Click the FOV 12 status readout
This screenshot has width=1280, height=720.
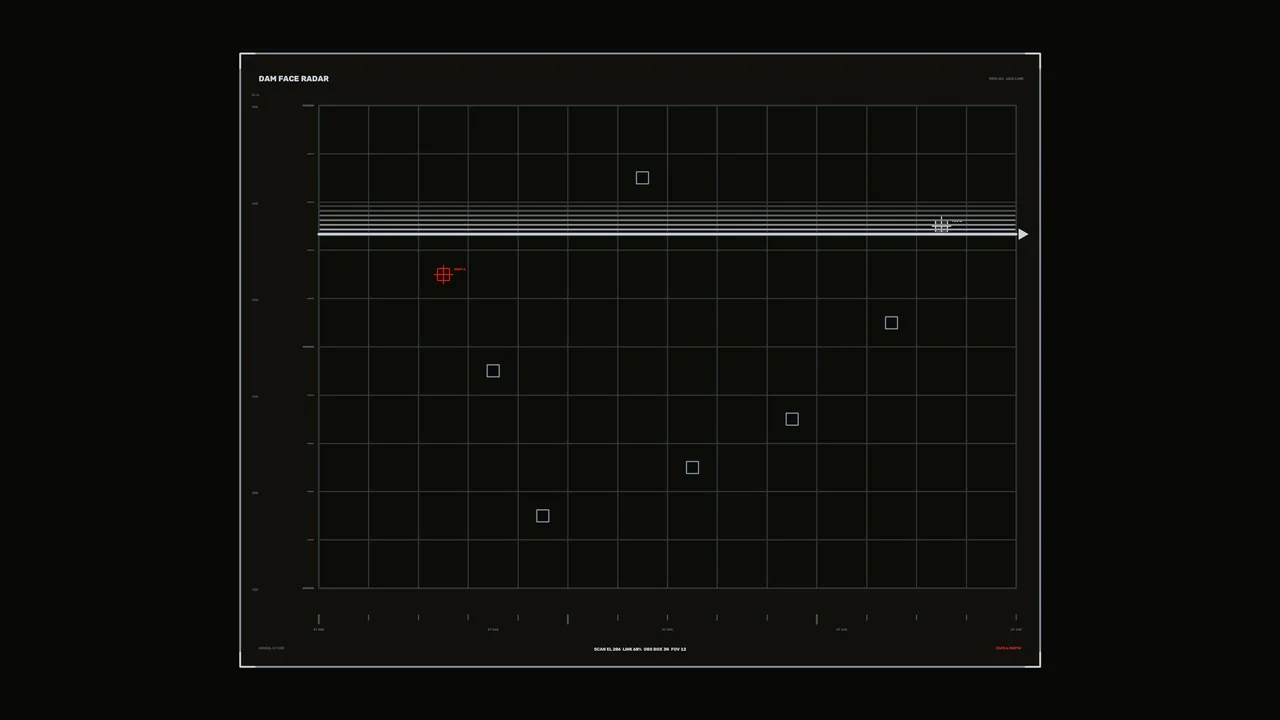coord(678,649)
